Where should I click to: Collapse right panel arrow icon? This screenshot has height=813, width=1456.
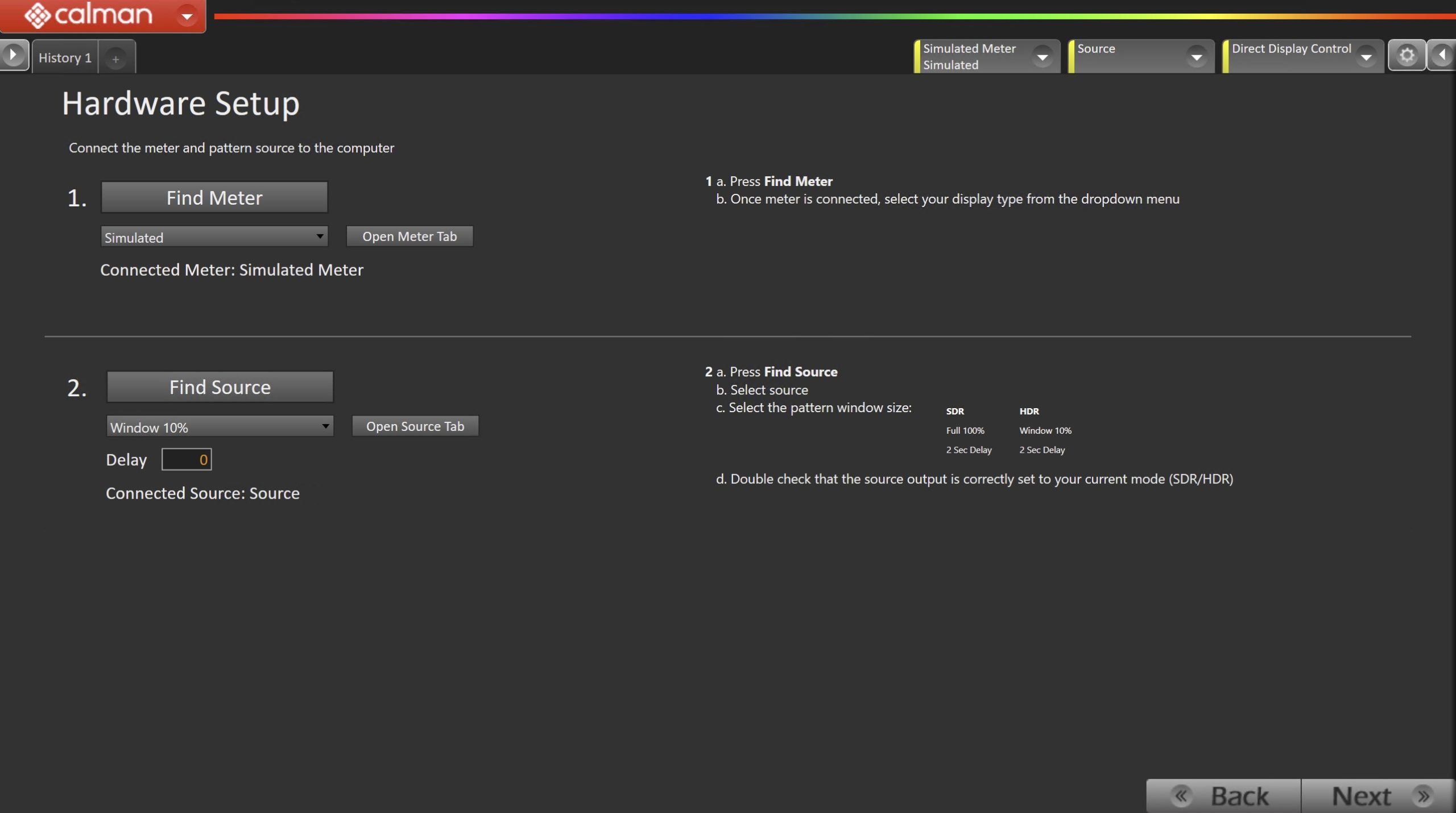[1442, 55]
